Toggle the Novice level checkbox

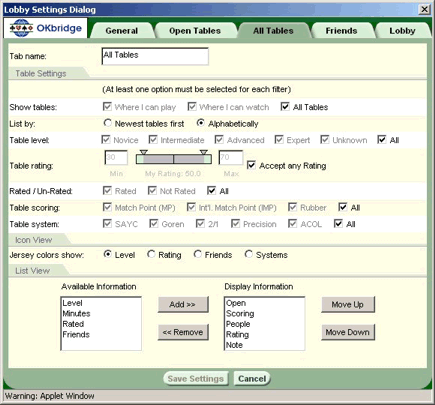click(106, 140)
